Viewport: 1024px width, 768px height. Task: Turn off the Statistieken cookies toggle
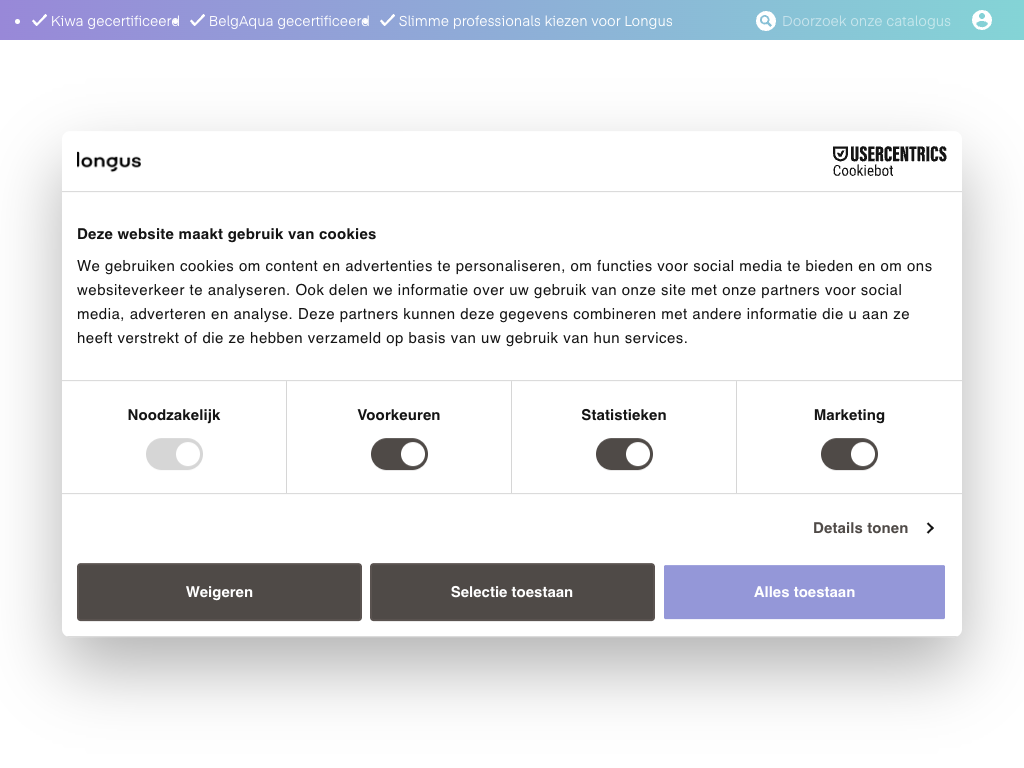624,455
